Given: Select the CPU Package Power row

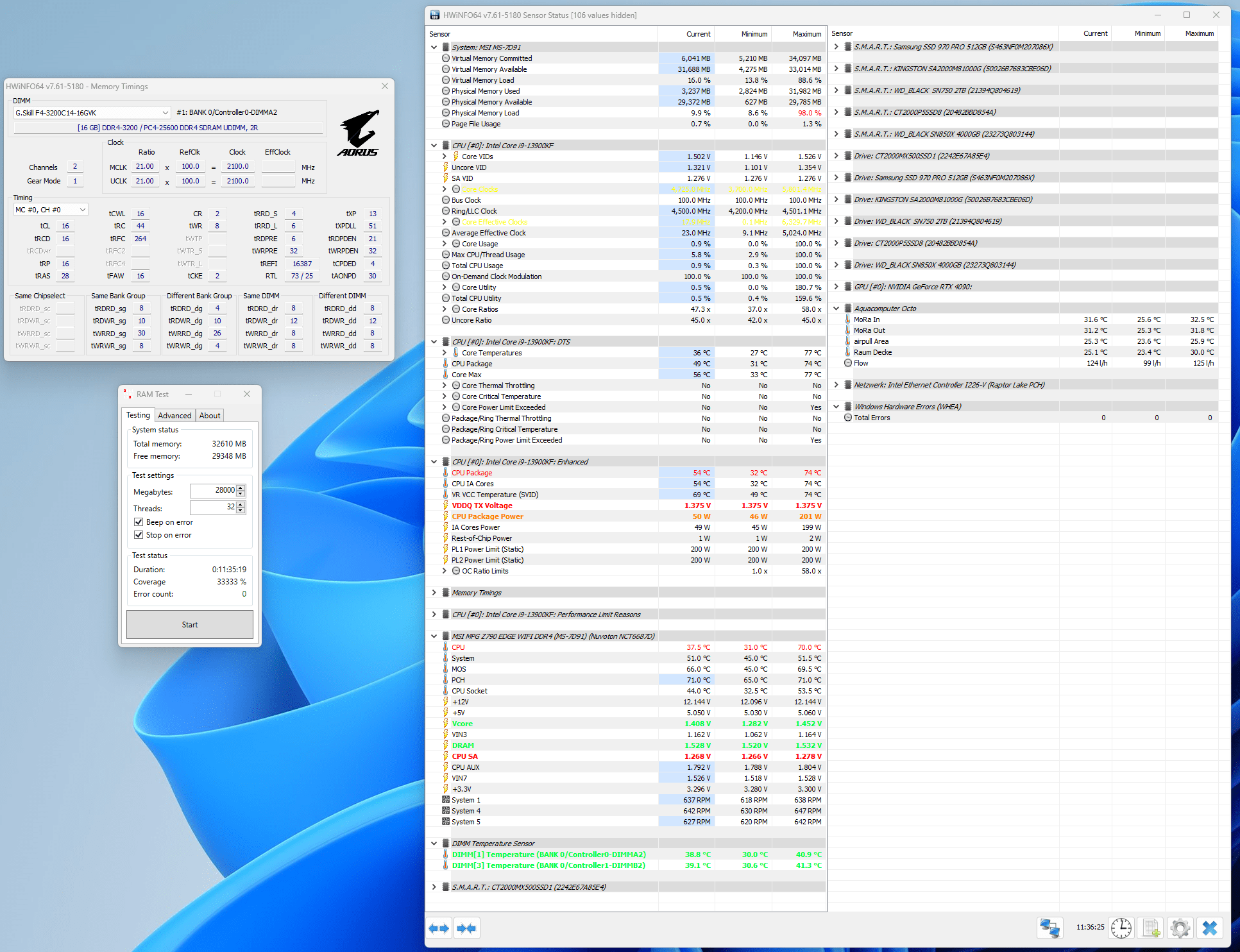Looking at the screenshot, I should [x=626, y=516].
